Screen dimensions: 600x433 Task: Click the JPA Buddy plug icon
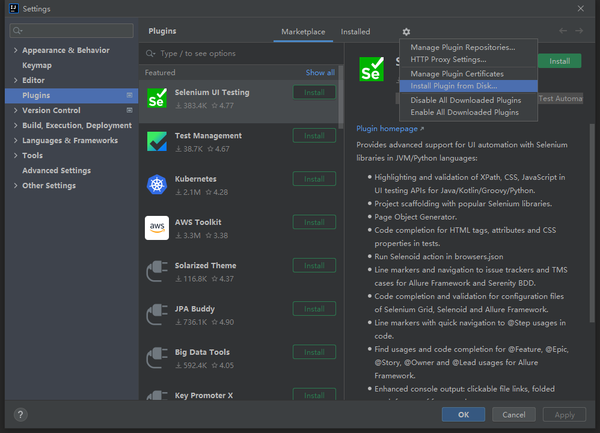156,314
